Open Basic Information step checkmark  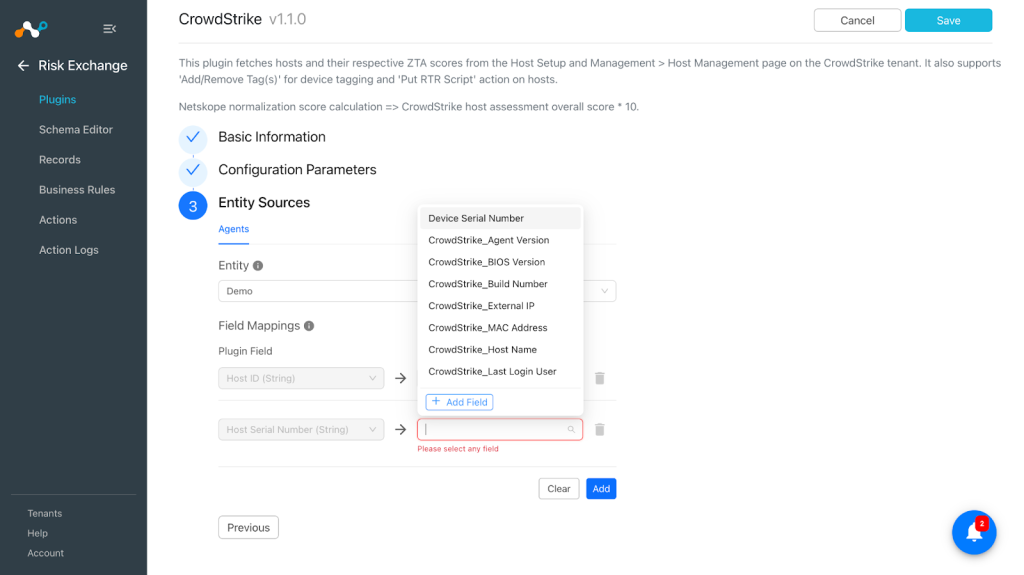[x=193, y=138]
